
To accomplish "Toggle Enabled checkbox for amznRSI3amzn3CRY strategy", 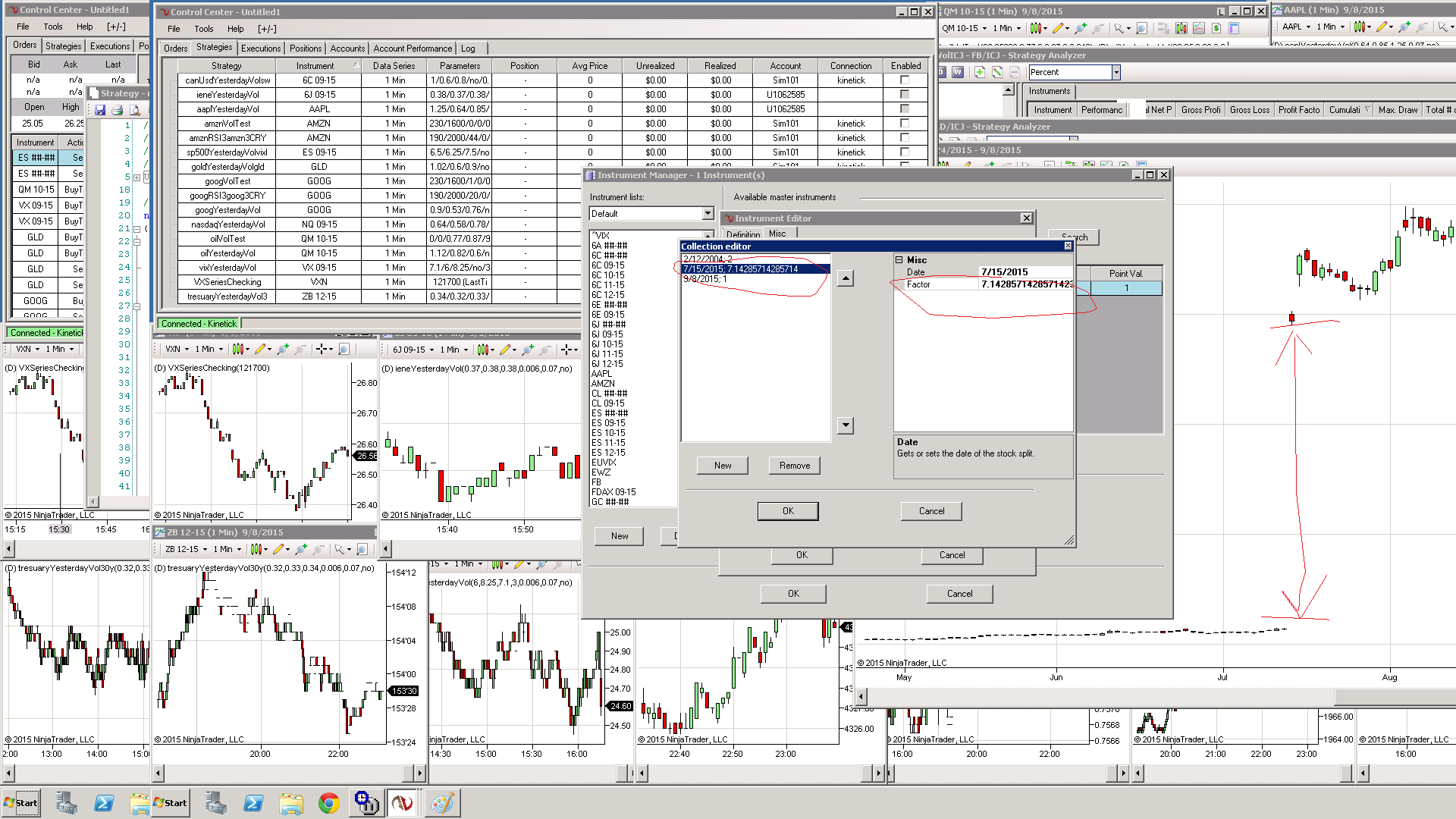I will 904,138.
